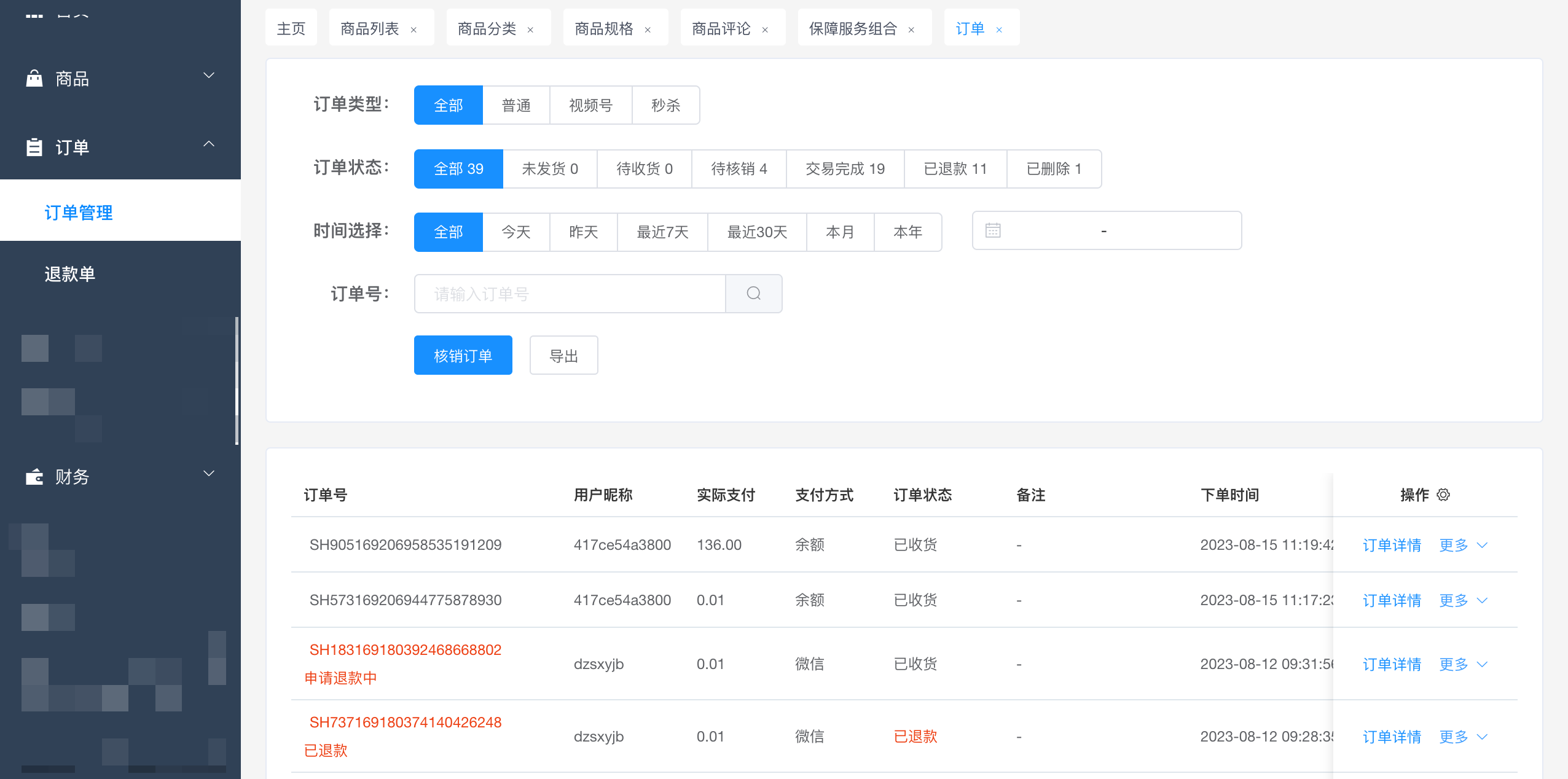Select 本年 time filter

click(x=908, y=232)
